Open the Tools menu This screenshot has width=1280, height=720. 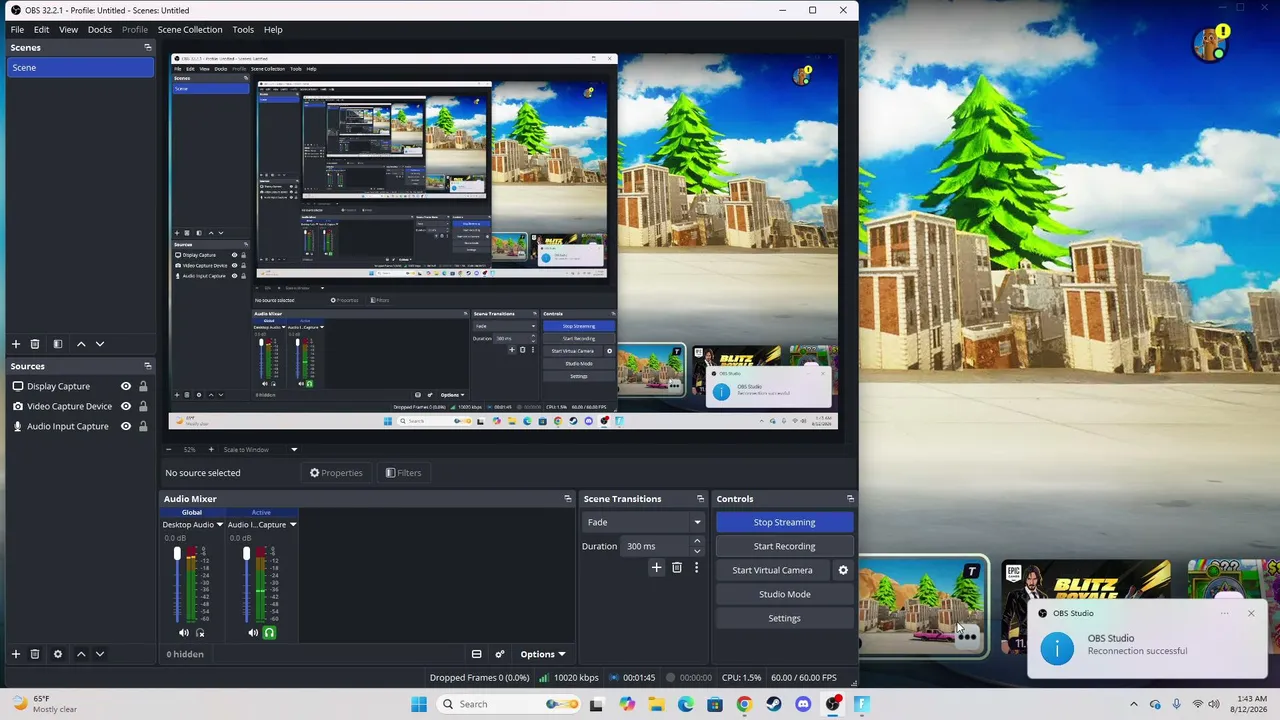click(243, 29)
